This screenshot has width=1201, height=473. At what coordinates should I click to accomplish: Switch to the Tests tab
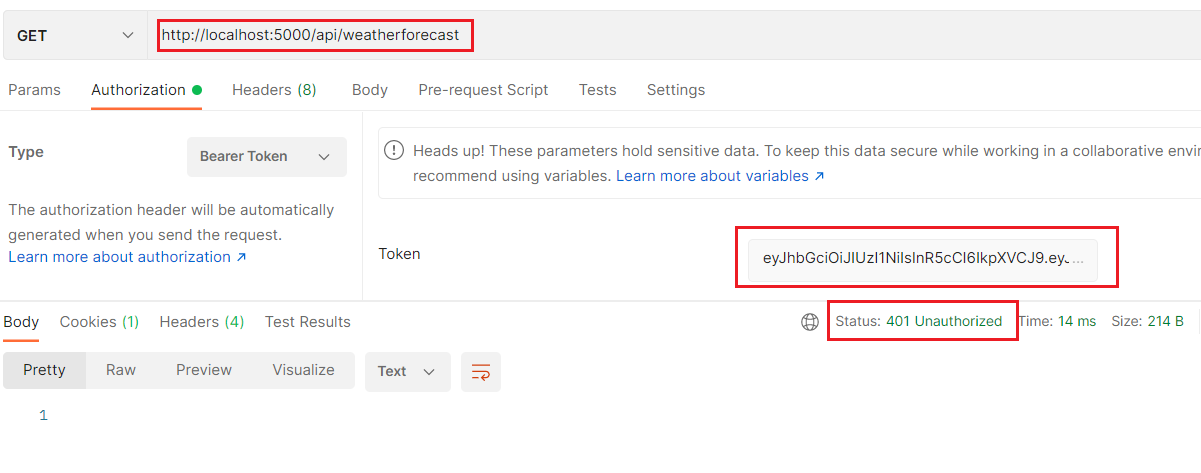click(597, 90)
